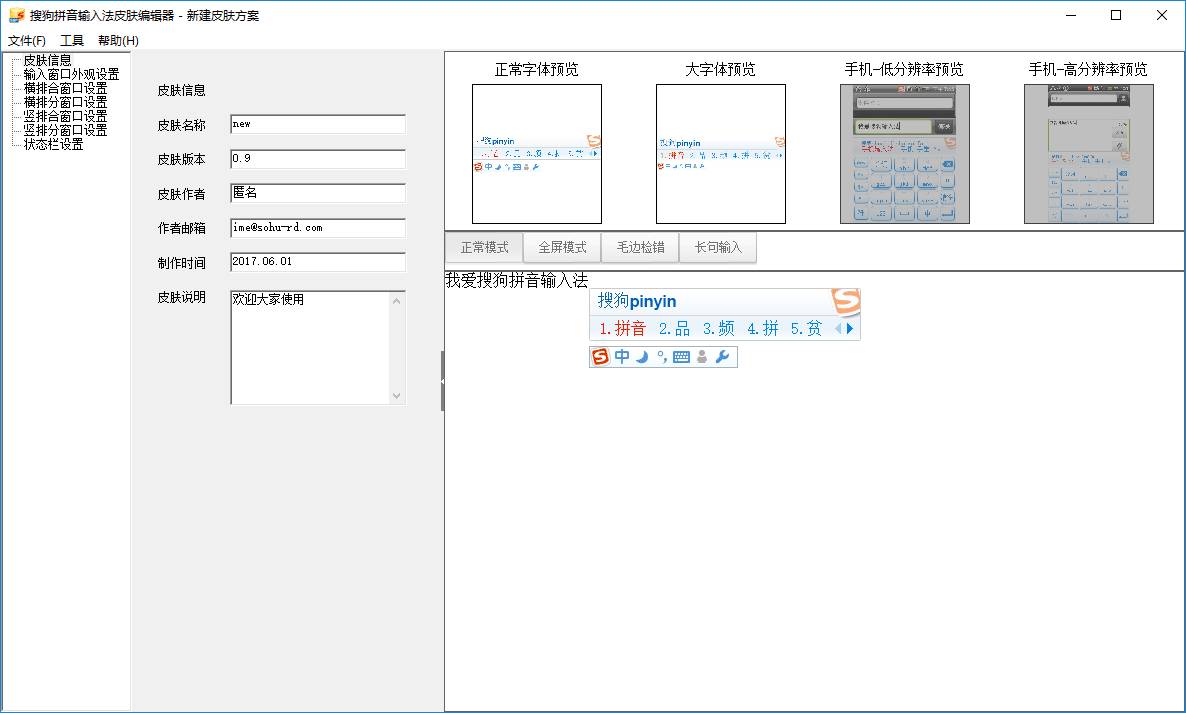Click the Sogou logo in the candidate window corner
The width and height of the screenshot is (1186, 713).
click(x=846, y=301)
